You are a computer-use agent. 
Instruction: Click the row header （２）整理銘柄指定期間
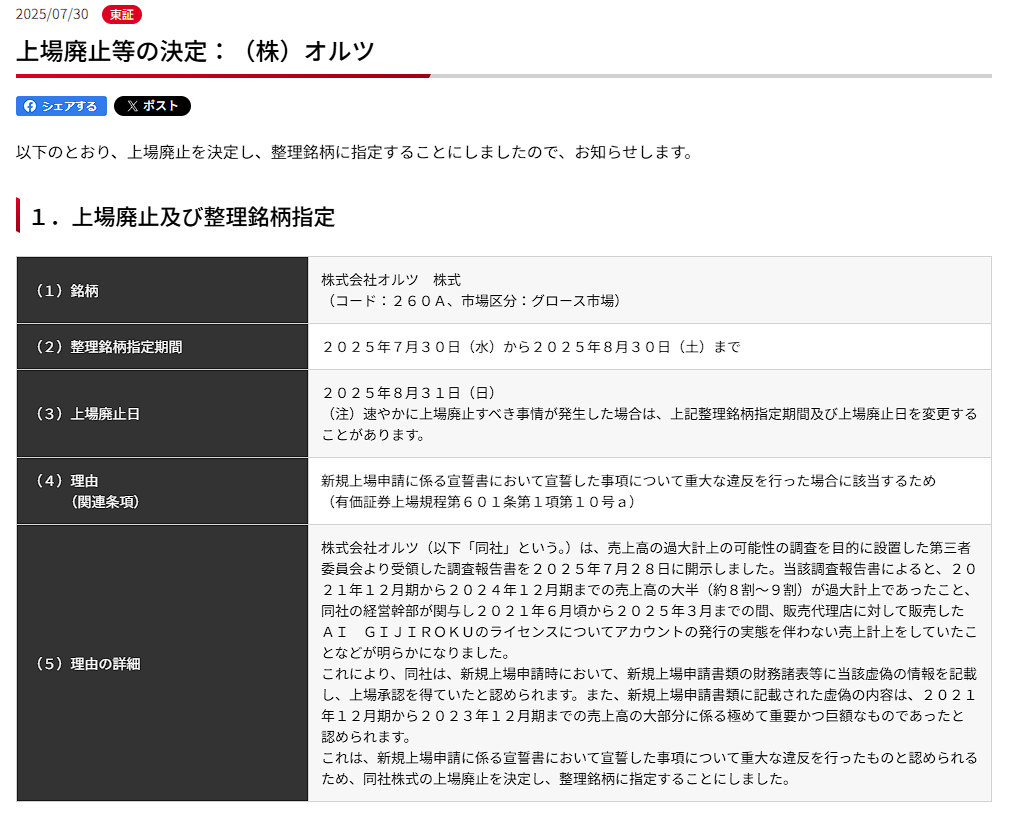(162, 347)
